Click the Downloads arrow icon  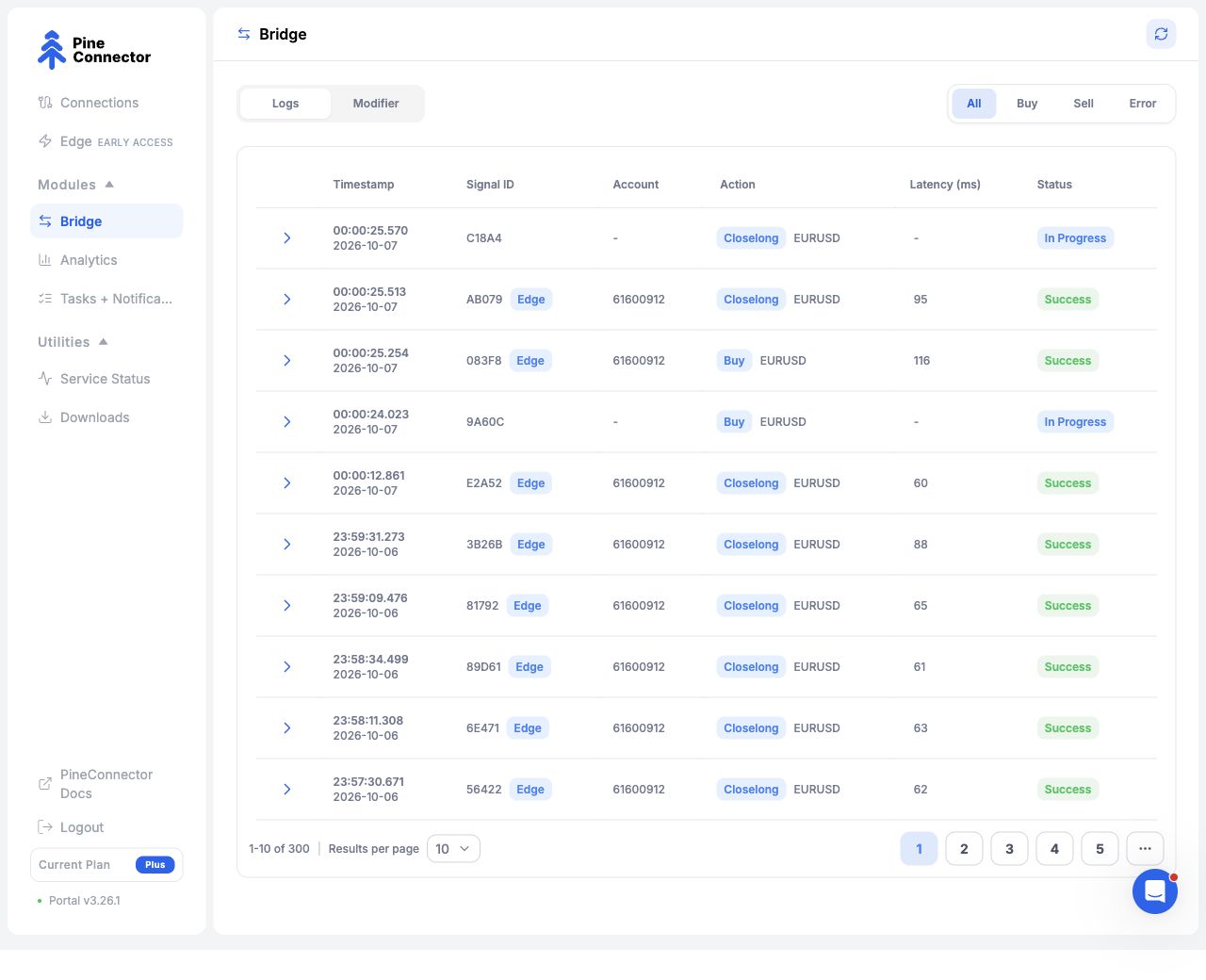click(44, 417)
